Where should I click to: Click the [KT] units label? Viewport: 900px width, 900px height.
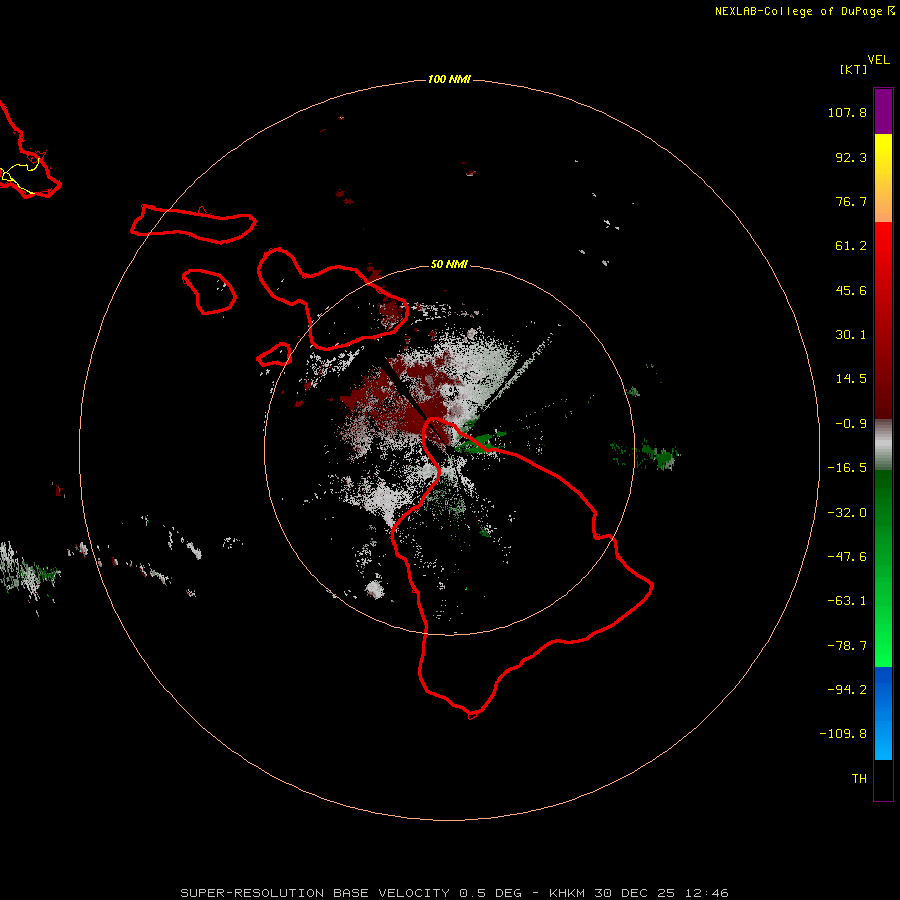pyautogui.click(x=854, y=69)
